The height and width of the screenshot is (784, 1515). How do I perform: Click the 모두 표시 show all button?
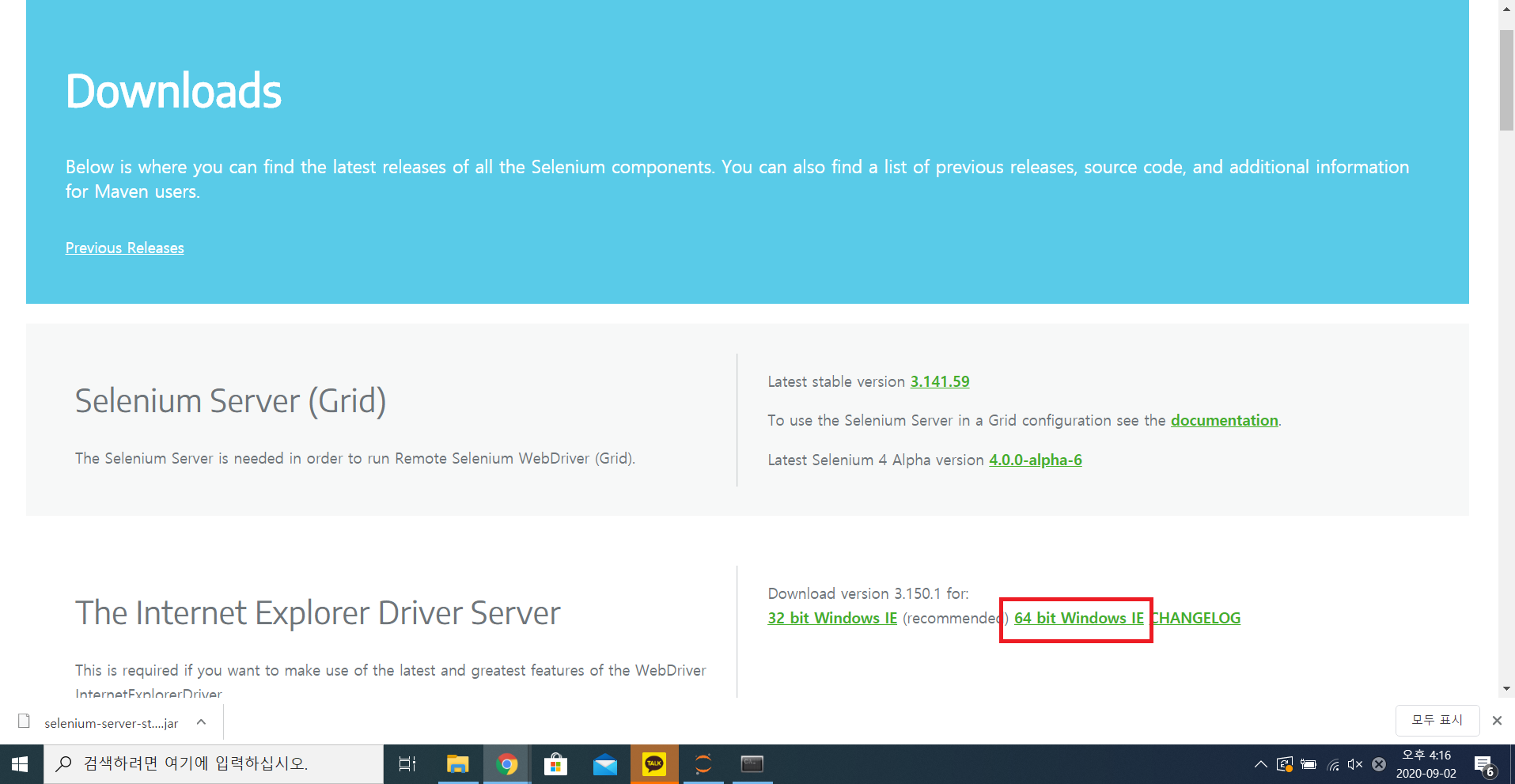1437,720
